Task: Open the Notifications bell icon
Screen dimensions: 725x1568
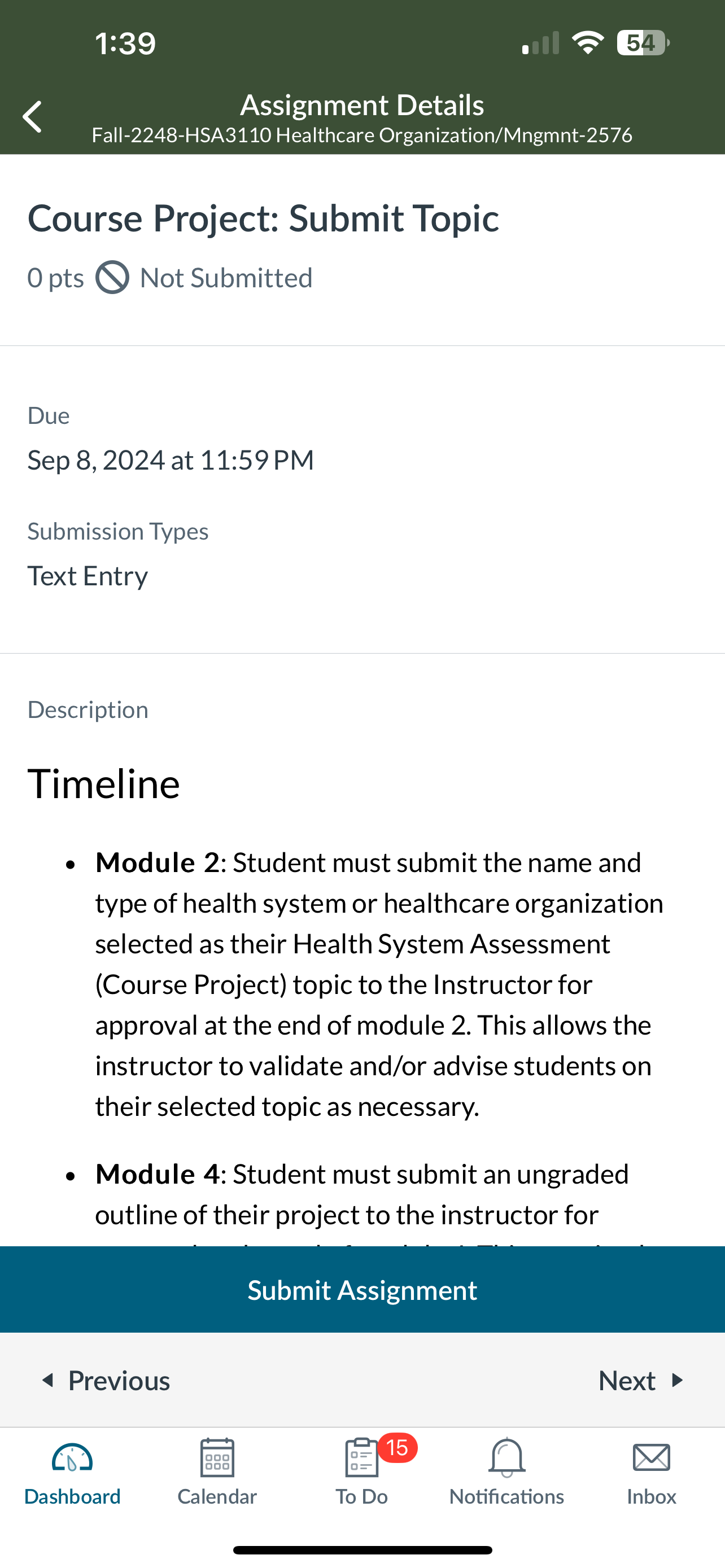Action: [x=506, y=1458]
